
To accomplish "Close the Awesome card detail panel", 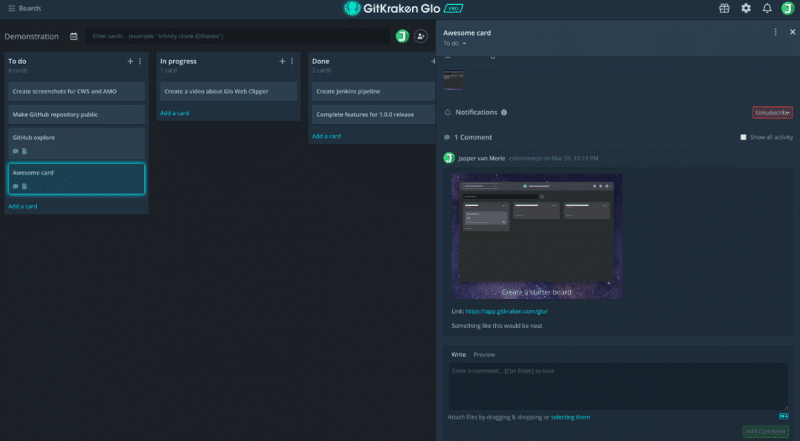I will [x=792, y=32].
